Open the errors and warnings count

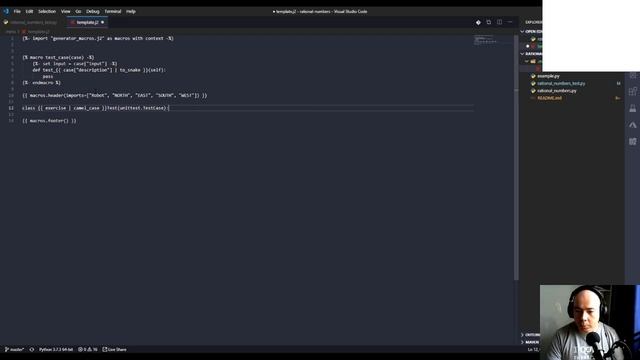87,350
